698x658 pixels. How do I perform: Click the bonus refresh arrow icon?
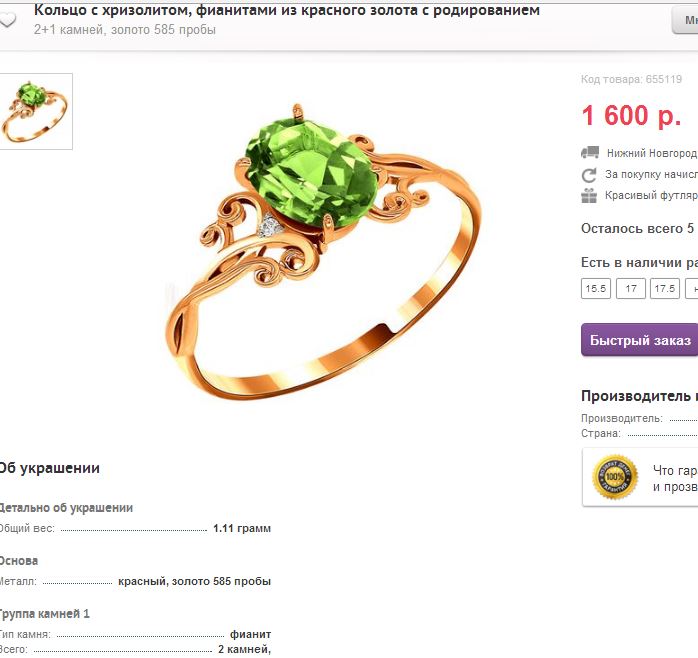tap(589, 175)
